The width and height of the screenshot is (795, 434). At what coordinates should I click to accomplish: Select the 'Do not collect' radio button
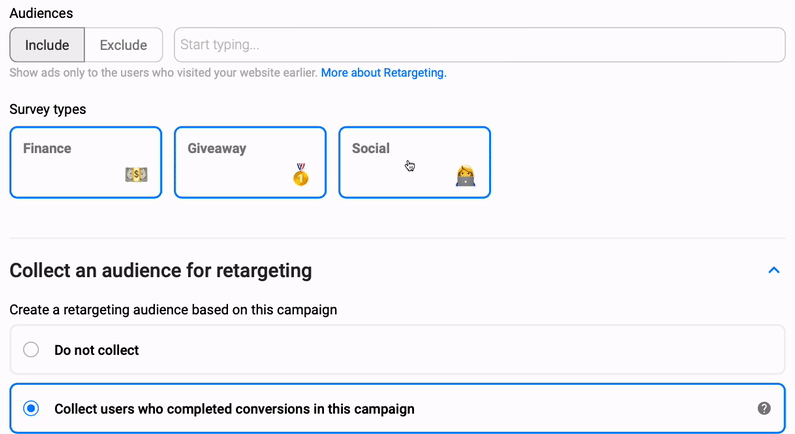click(x=31, y=350)
